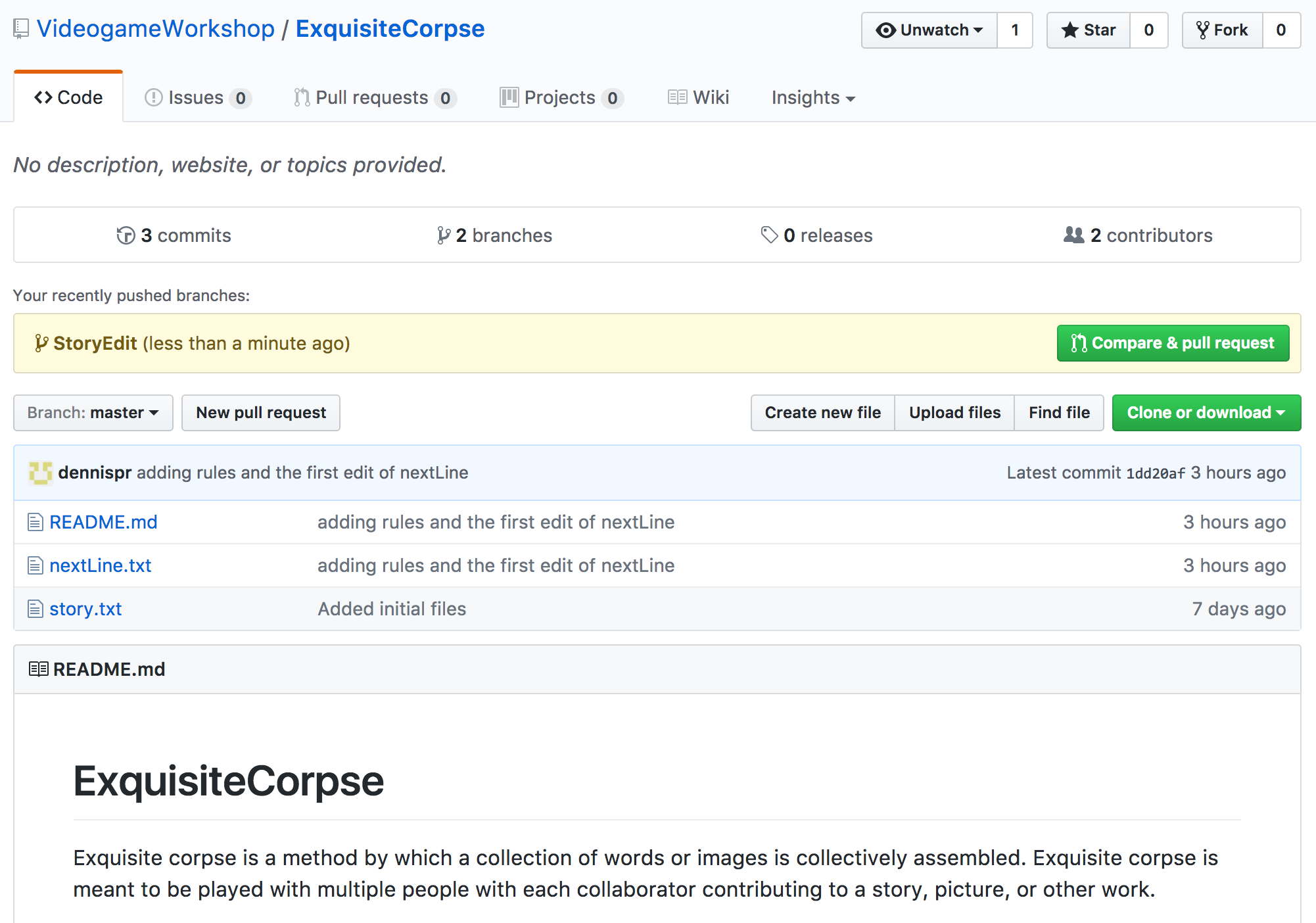Screen dimensions: 1316x923
Task: Click the 'No description, website, or topics provided.' text
Action: click(230, 164)
